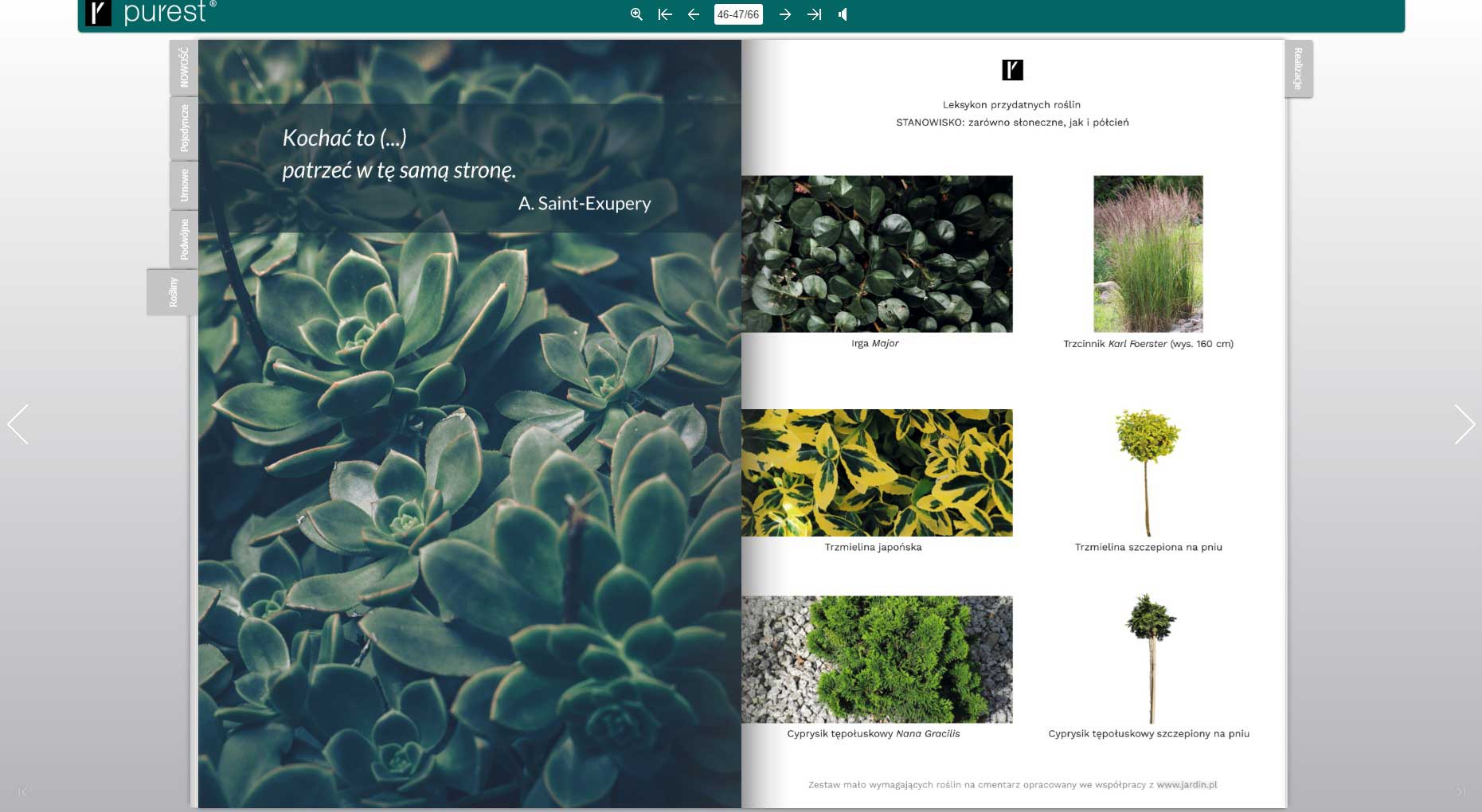Flip to previous spread with large left arrow
1482x812 pixels.
click(18, 424)
